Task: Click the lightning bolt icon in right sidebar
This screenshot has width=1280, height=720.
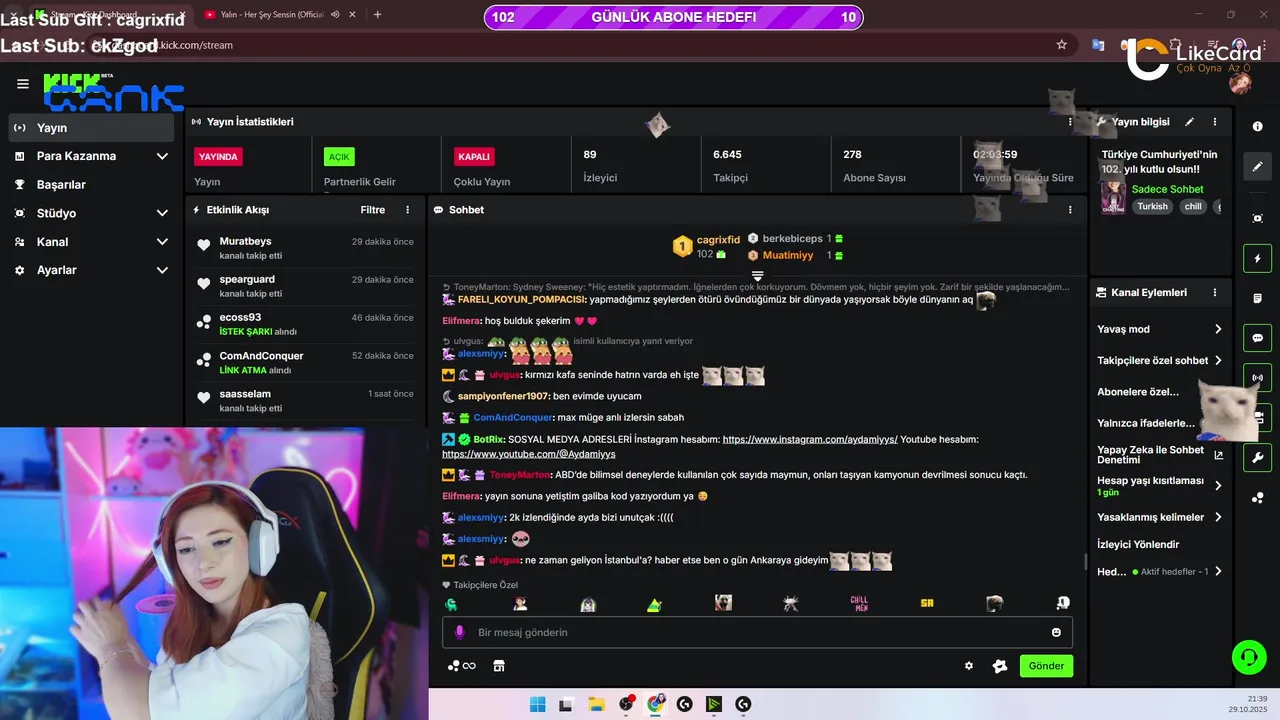Action: coord(1258,259)
